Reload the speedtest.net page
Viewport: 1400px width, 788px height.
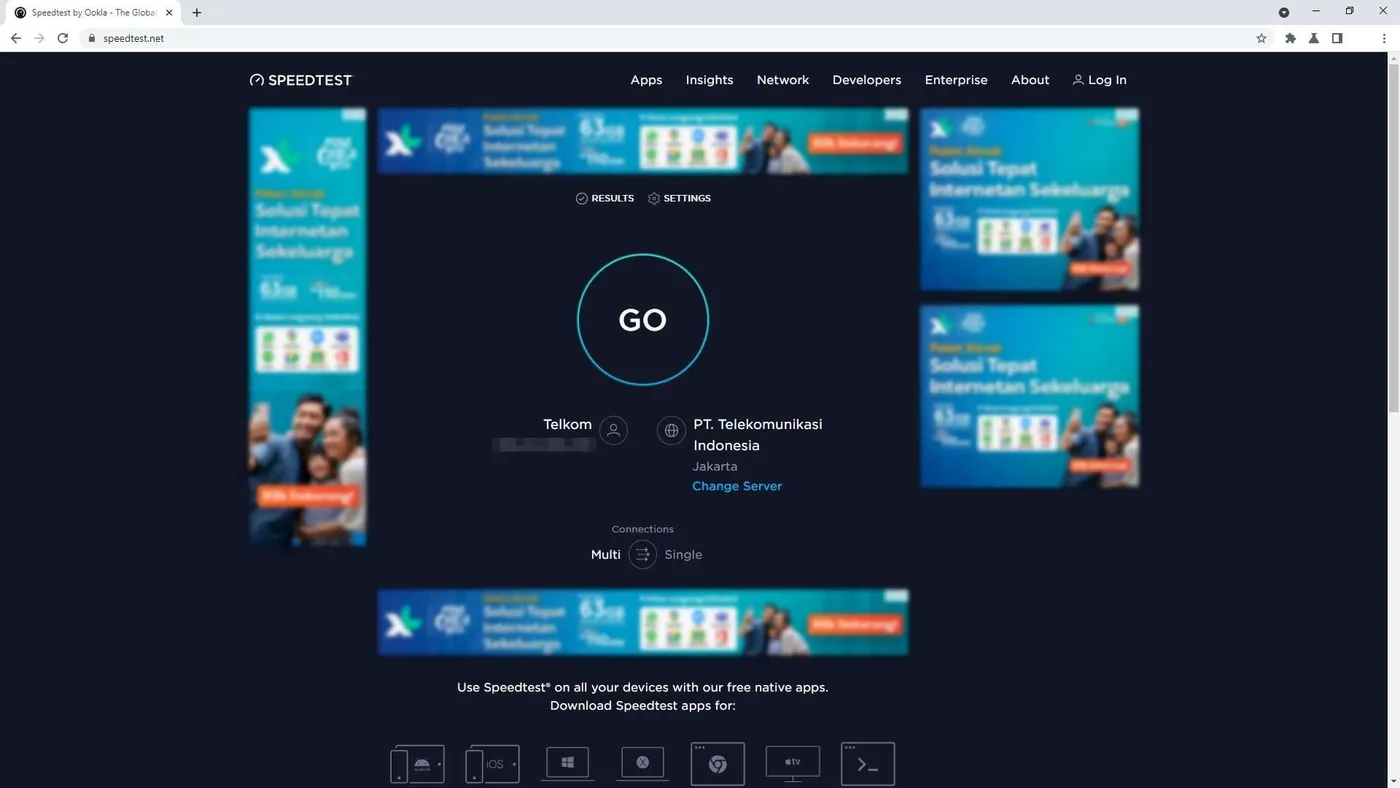[x=62, y=38]
